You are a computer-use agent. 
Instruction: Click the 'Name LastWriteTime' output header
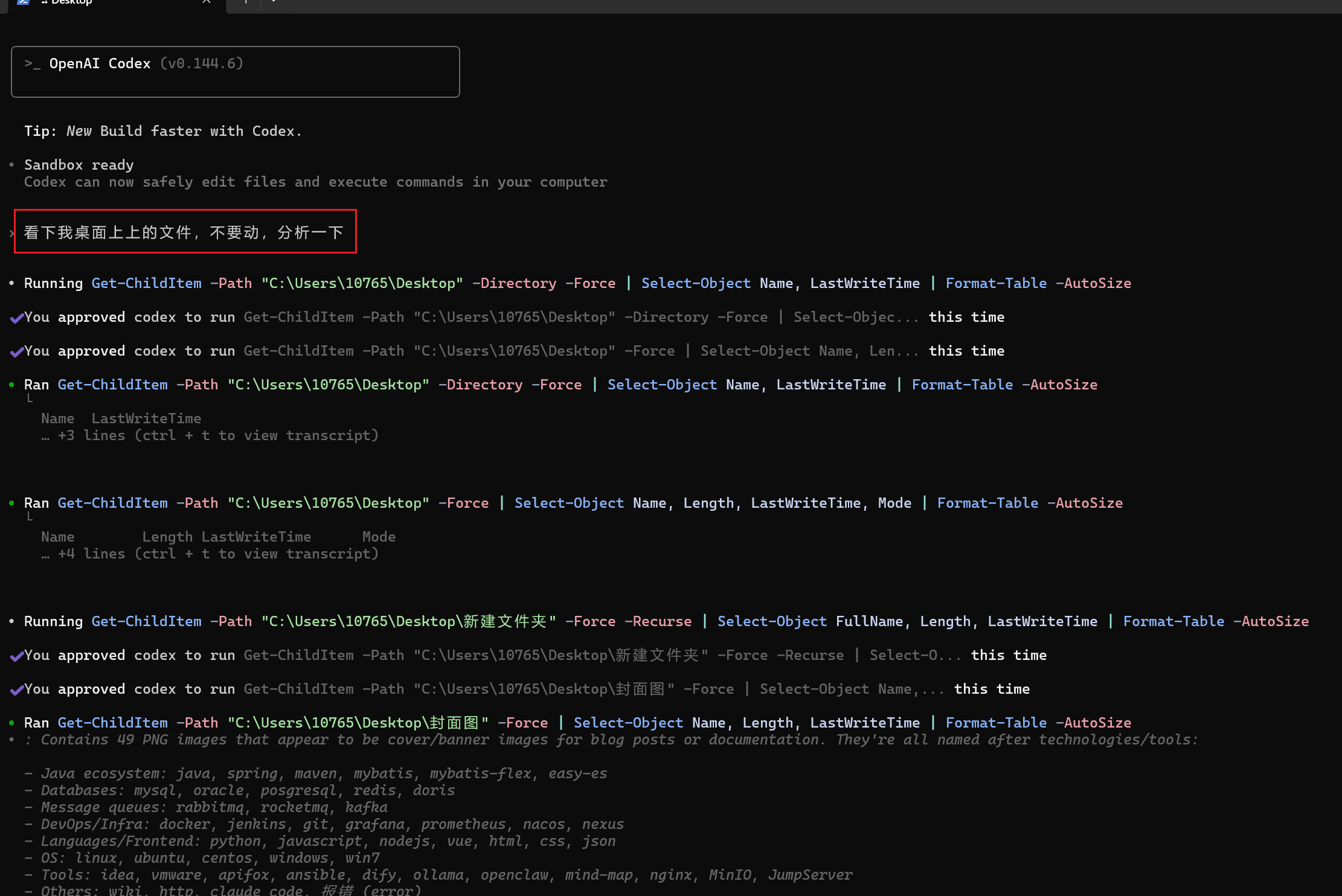121,418
